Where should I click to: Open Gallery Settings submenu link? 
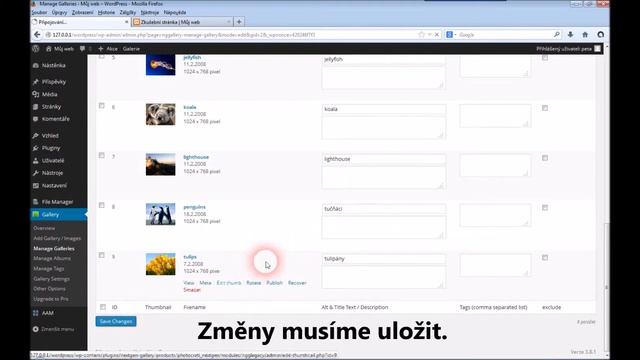coord(51,279)
